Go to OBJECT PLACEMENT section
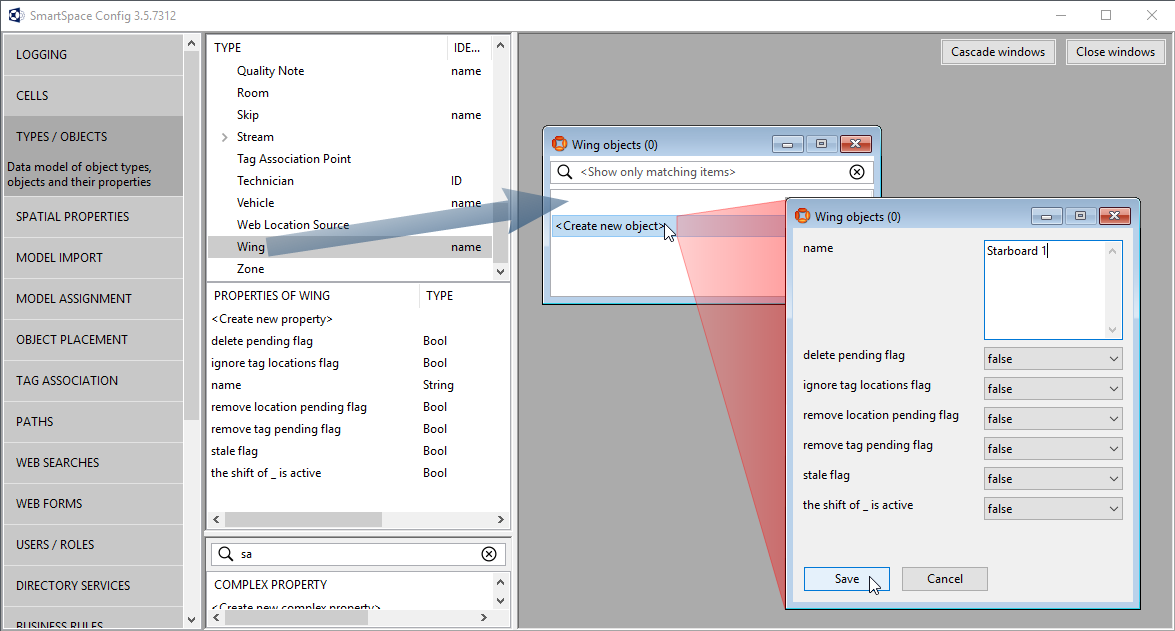 pyautogui.click(x=93, y=339)
